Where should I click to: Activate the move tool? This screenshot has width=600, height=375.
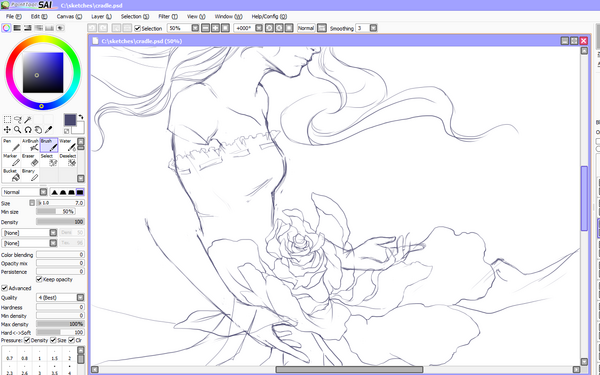7,130
